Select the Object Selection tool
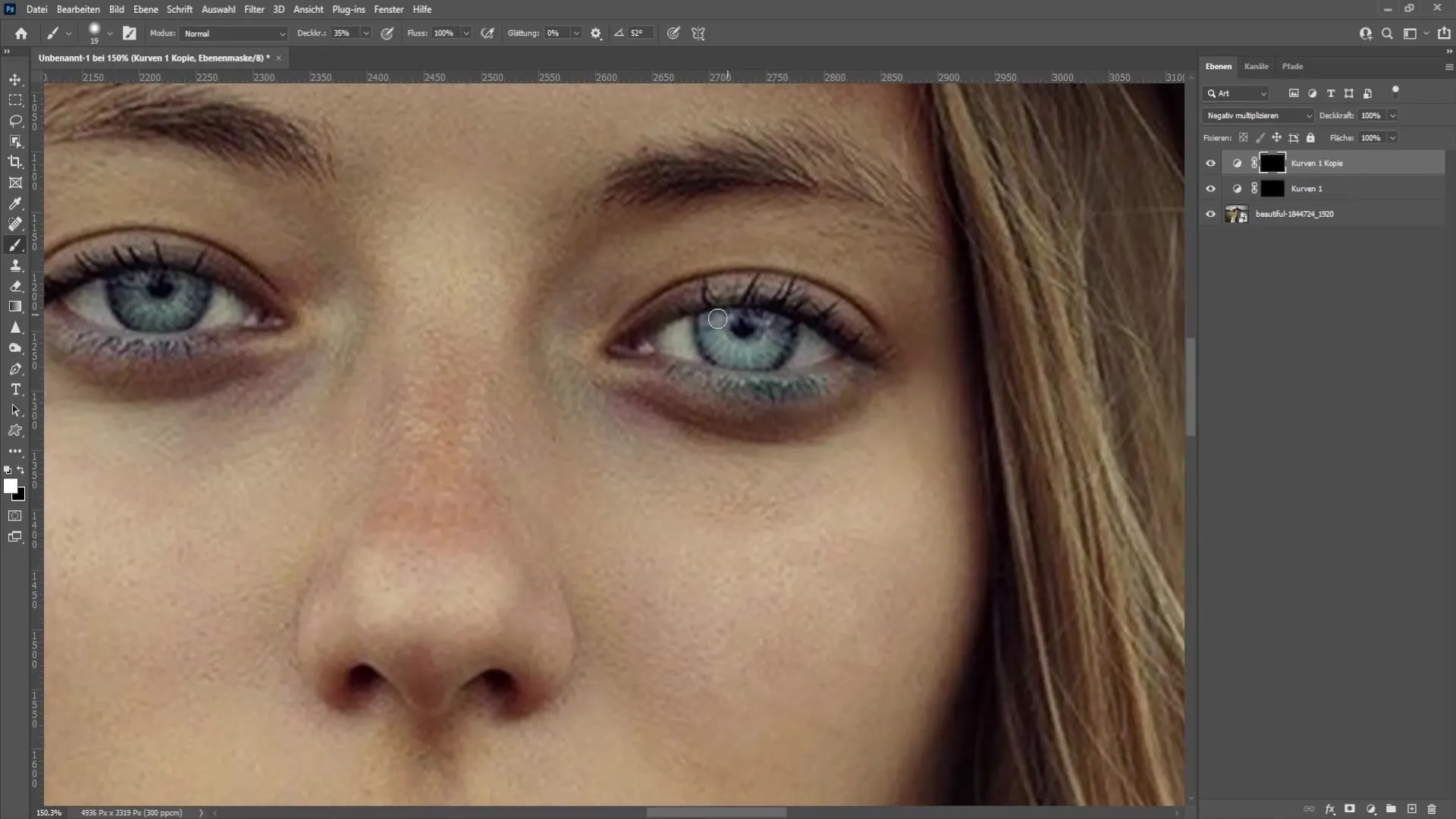 coord(15,141)
